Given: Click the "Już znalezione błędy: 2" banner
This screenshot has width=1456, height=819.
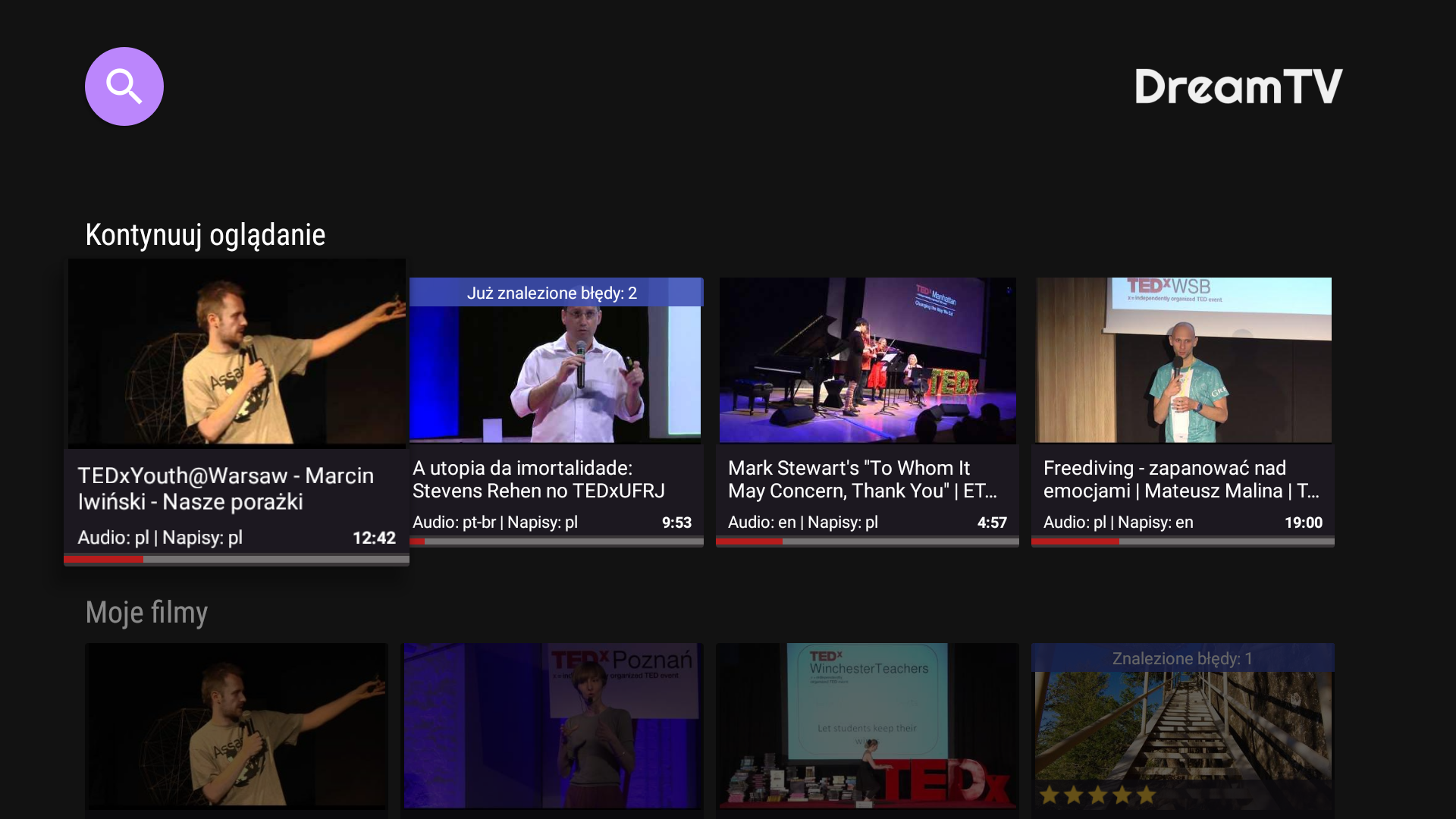Looking at the screenshot, I should 552,293.
